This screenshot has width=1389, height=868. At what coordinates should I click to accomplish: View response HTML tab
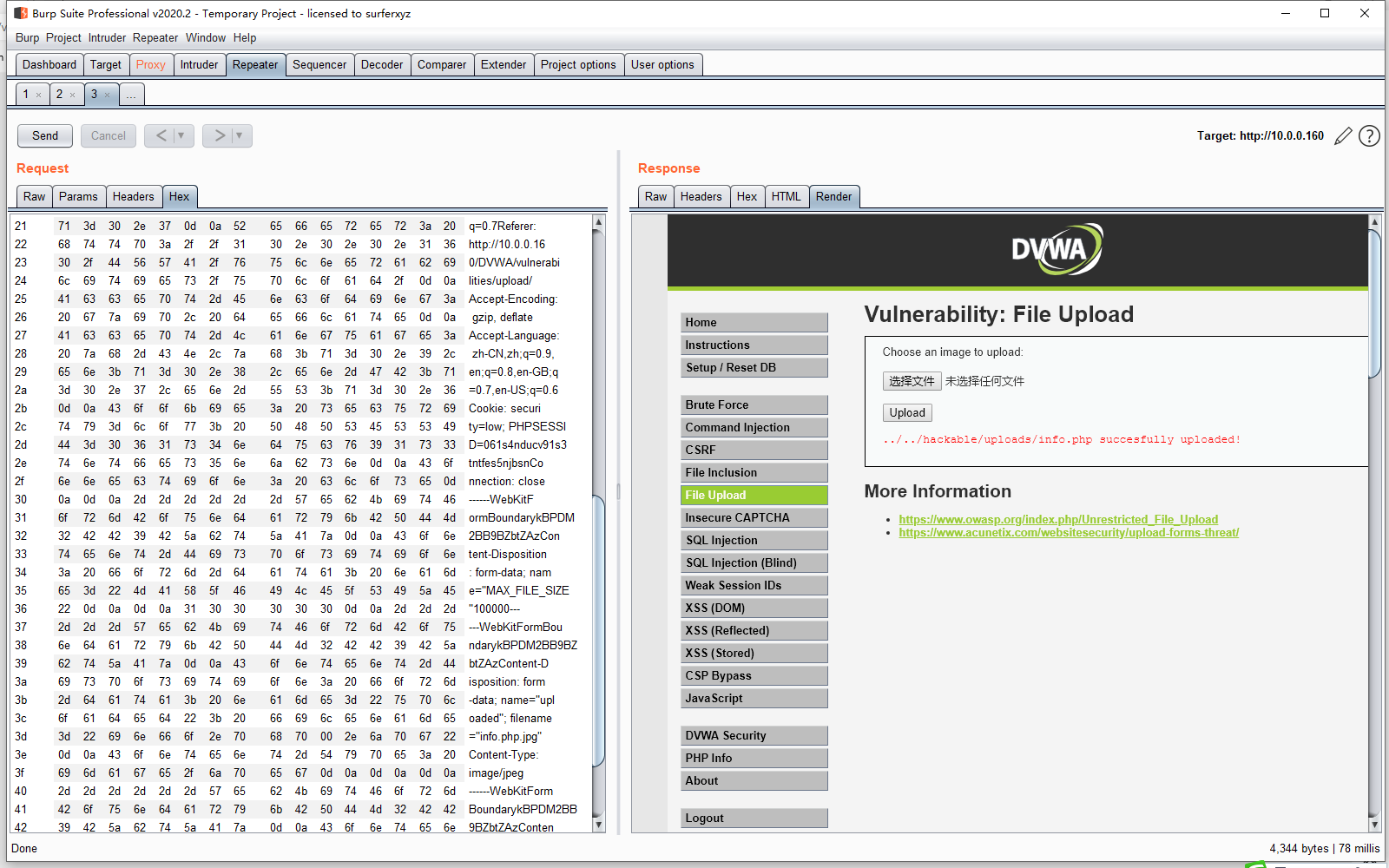pos(787,197)
